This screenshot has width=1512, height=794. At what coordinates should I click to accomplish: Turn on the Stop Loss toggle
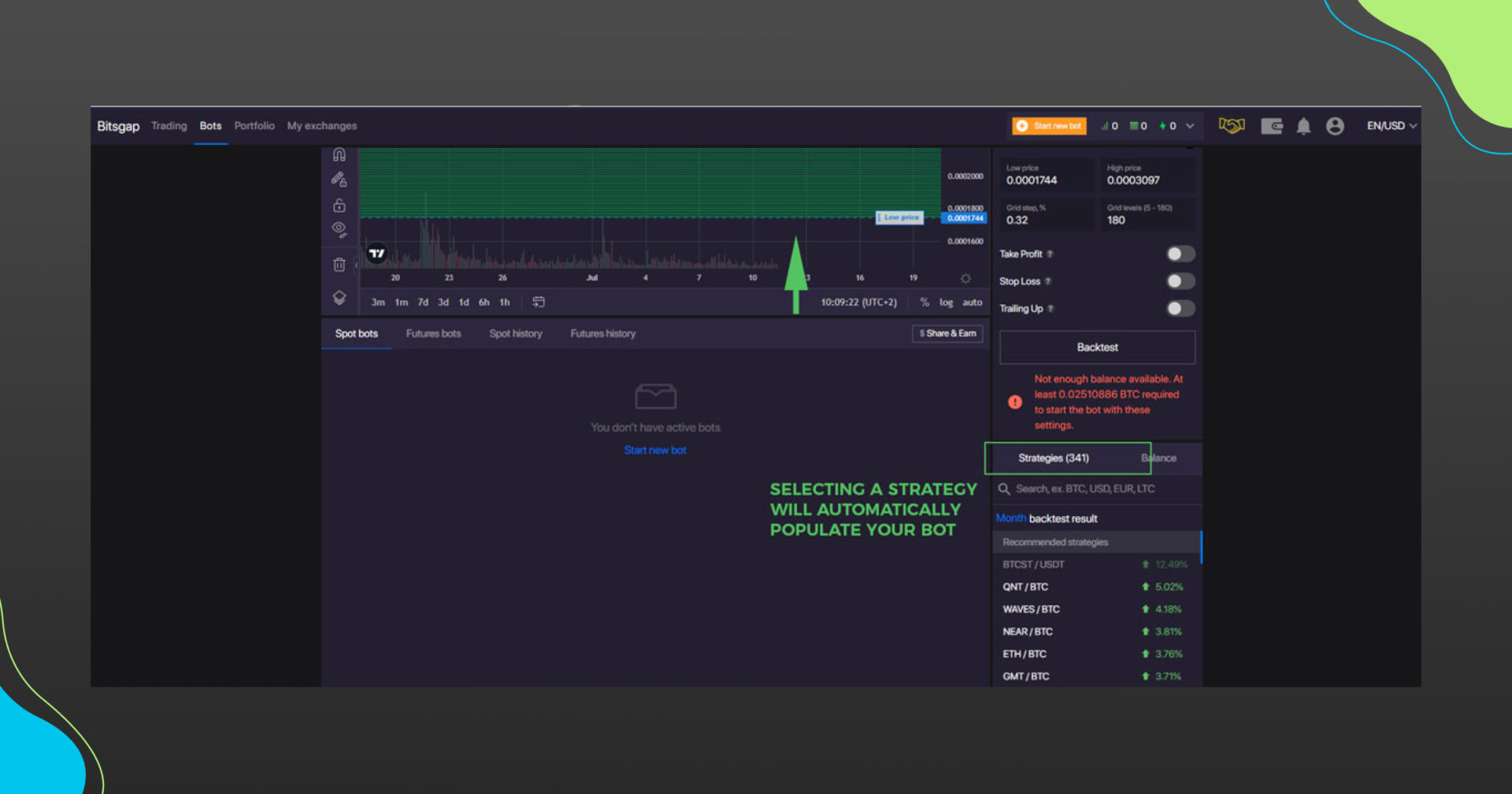(1180, 281)
